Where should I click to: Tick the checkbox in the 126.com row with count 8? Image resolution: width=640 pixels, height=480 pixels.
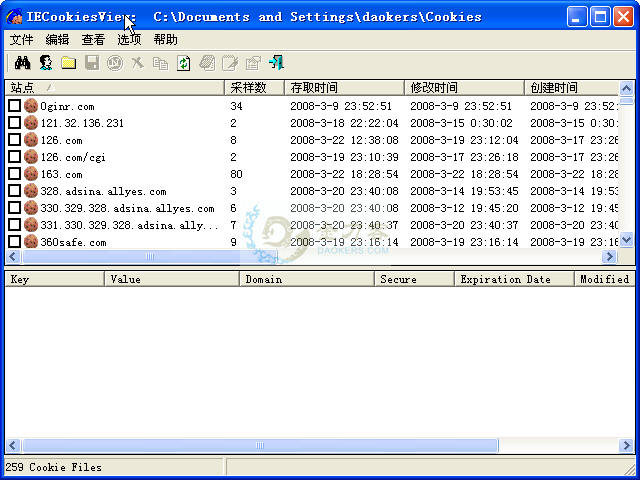point(14,140)
